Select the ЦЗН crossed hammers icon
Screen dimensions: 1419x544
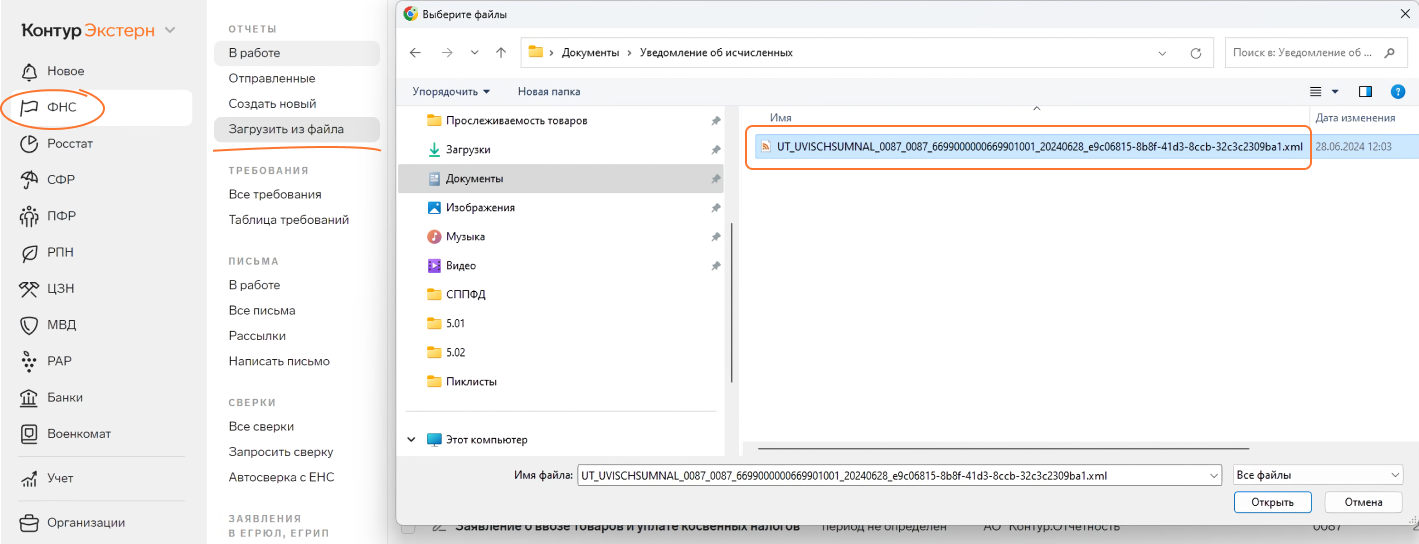point(29,289)
